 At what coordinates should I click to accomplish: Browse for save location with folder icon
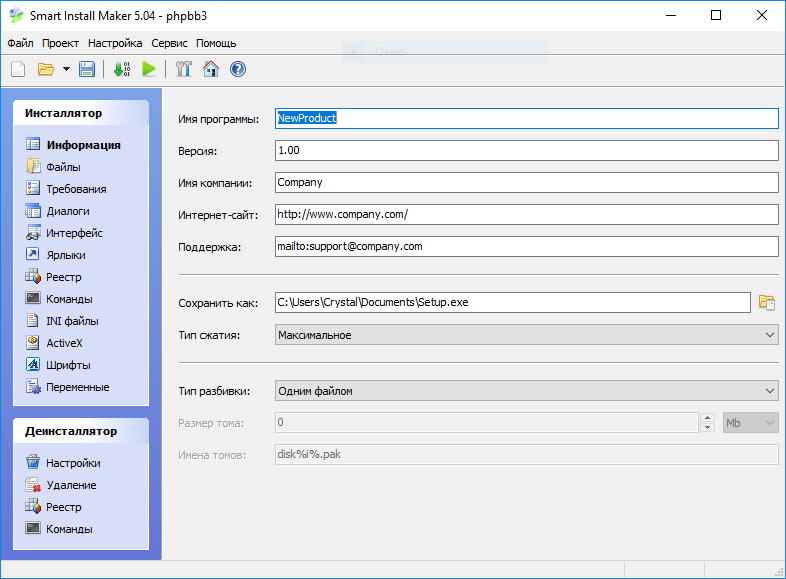[766, 303]
